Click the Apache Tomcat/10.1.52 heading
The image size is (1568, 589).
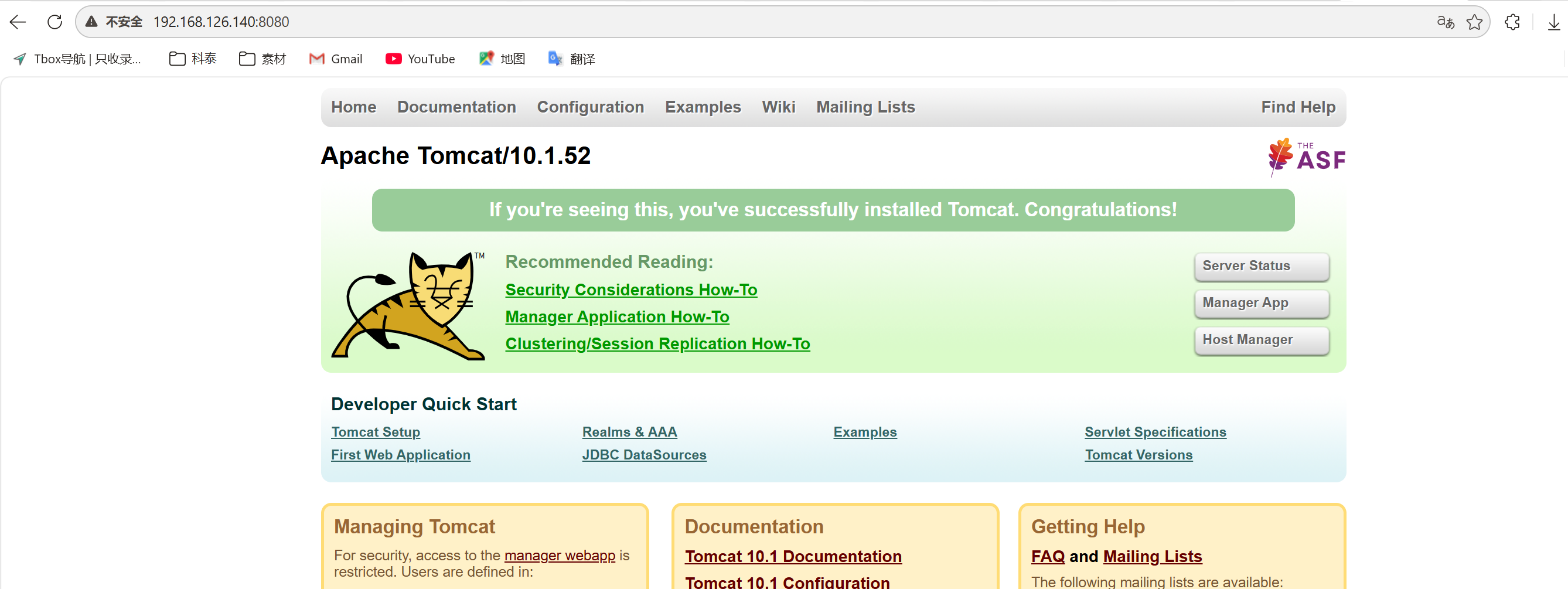(456, 156)
